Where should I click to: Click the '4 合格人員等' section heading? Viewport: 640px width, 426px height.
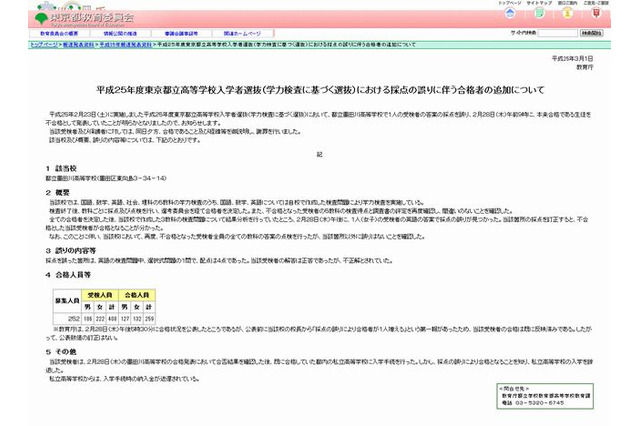[68, 275]
